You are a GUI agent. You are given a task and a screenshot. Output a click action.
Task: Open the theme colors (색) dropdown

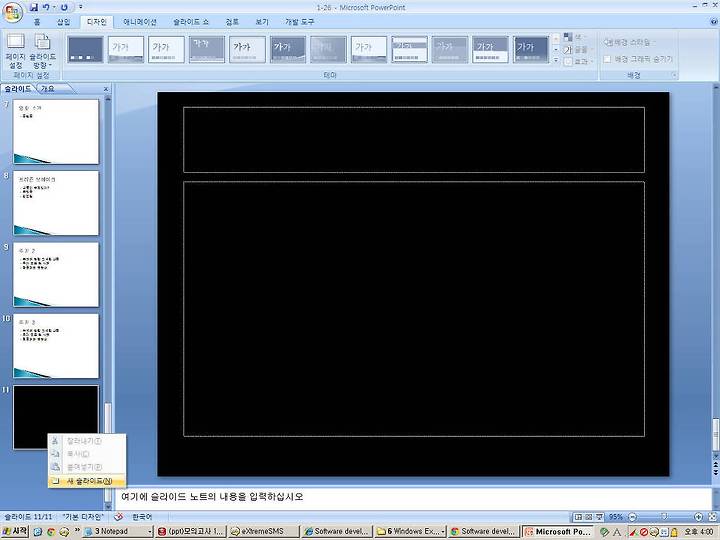tap(575, 37)
